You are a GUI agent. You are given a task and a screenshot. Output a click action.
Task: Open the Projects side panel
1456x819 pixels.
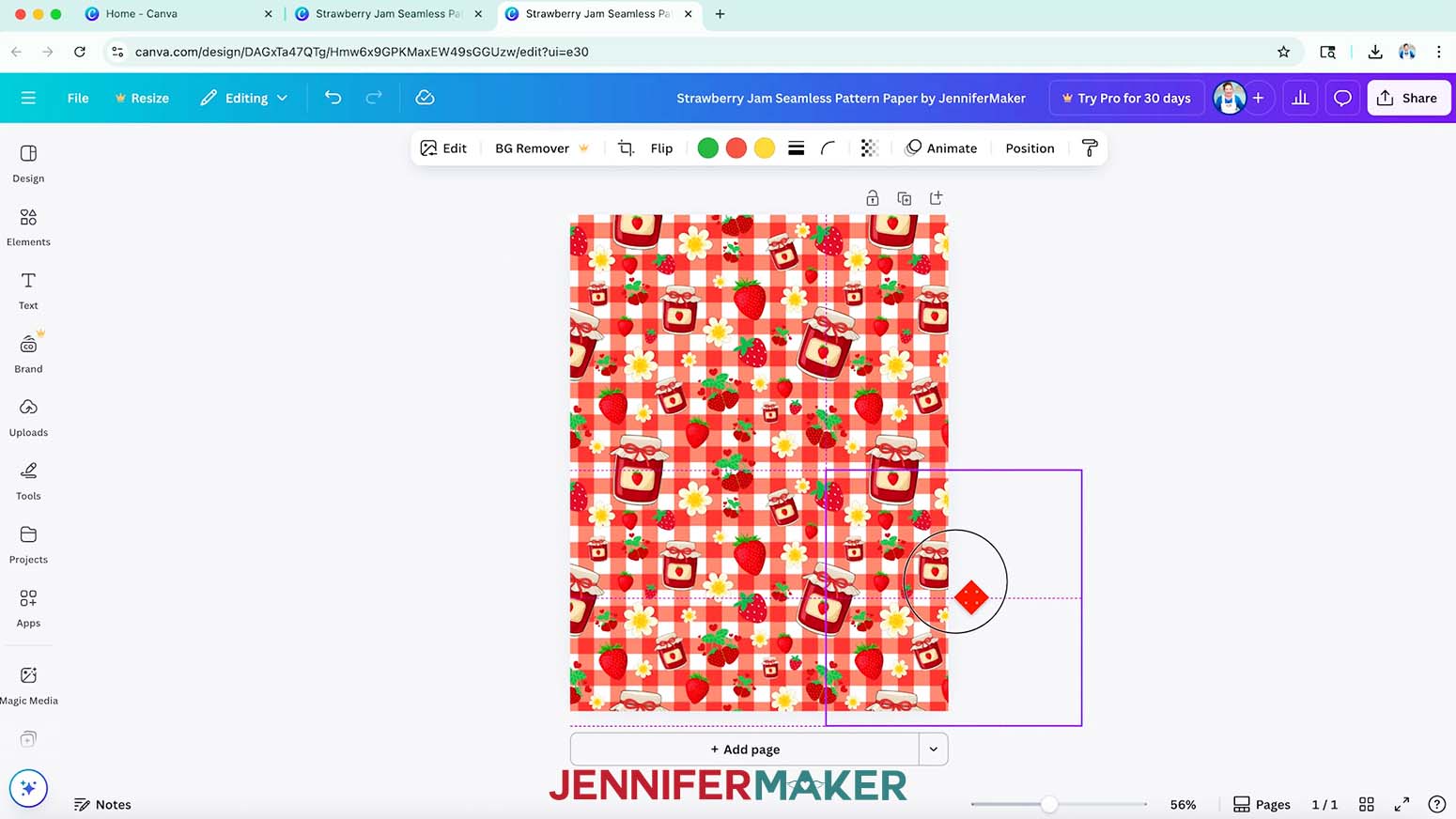pyautogui.click(x=28, y=545)
